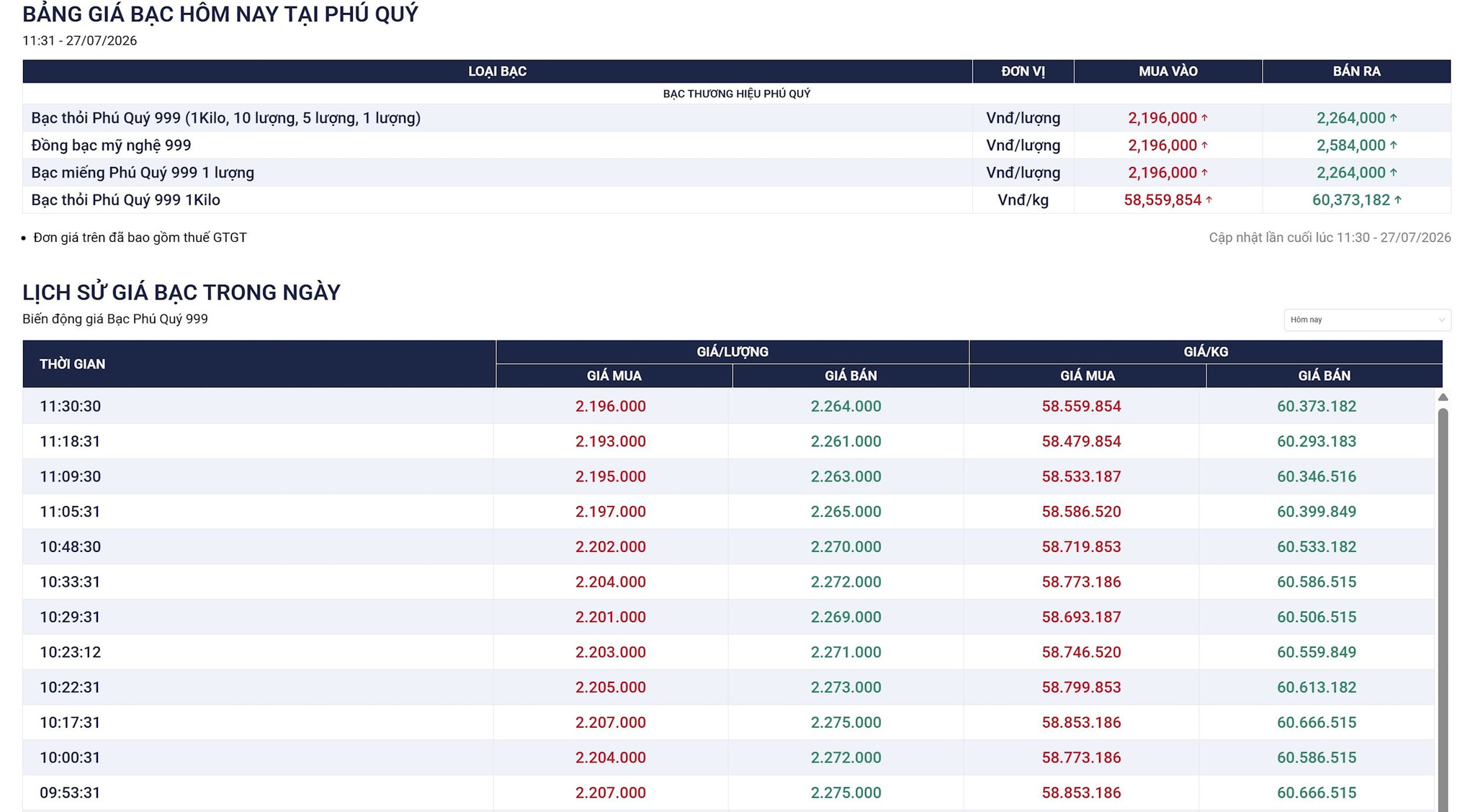Click the LOẠI BẠC column header
1475x812 pixels.
[x=497, y=71]
